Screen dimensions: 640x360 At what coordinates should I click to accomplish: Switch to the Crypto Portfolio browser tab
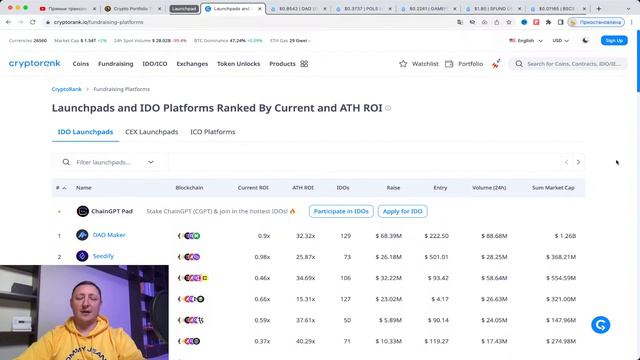pyautogui.click(x=132, y=9)
